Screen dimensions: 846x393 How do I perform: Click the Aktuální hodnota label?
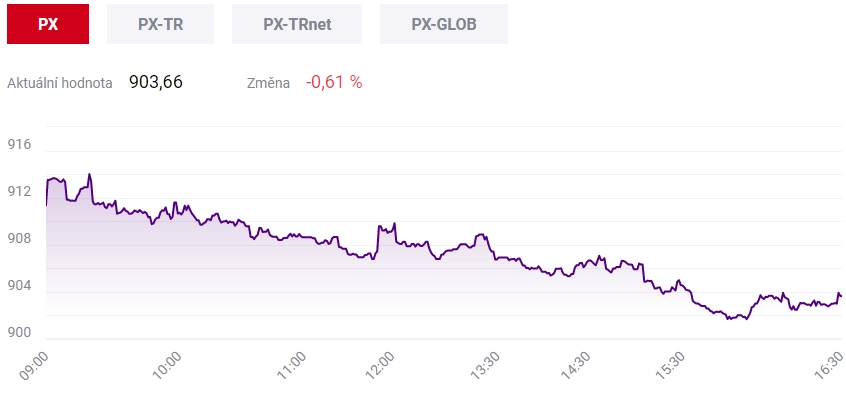[x=60, y=84]
